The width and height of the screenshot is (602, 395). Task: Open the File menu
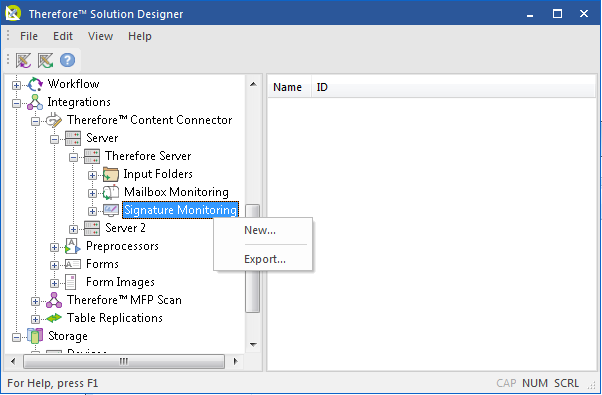point(29,36)
